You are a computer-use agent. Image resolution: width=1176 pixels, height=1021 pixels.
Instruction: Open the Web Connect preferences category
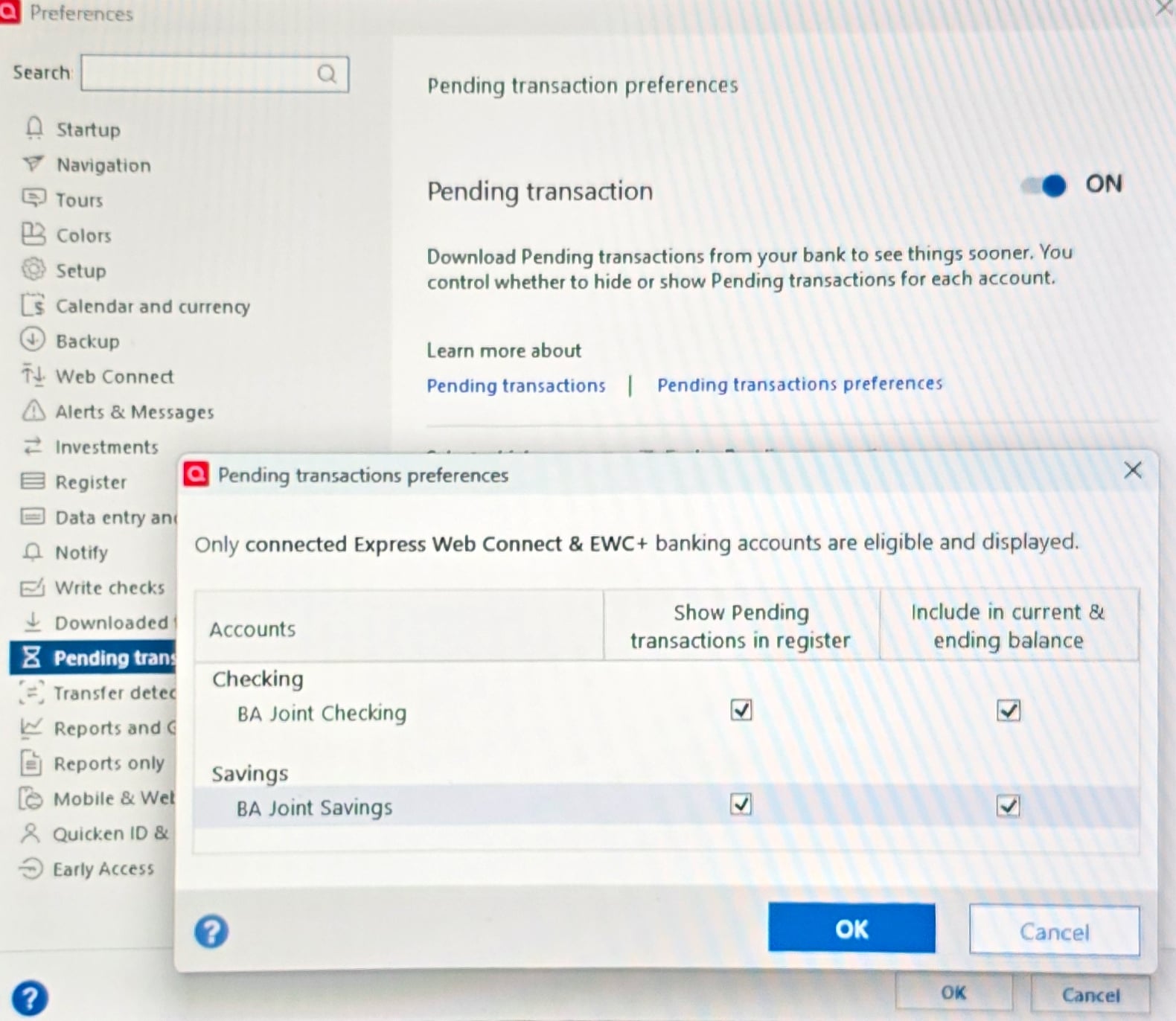115,377
